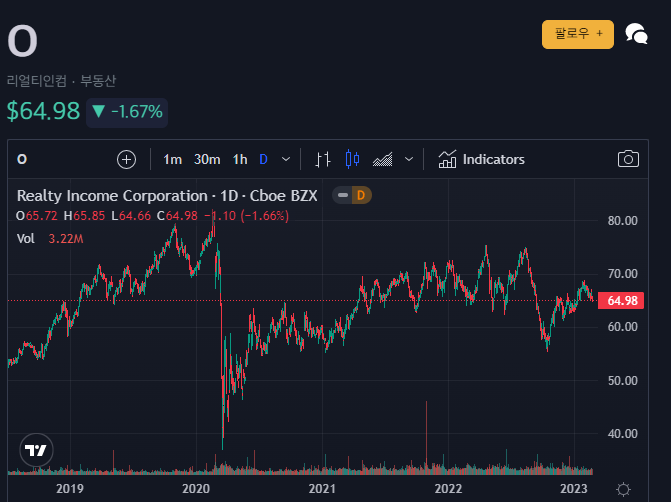Open the Indicators menu

tap(481, 160)
